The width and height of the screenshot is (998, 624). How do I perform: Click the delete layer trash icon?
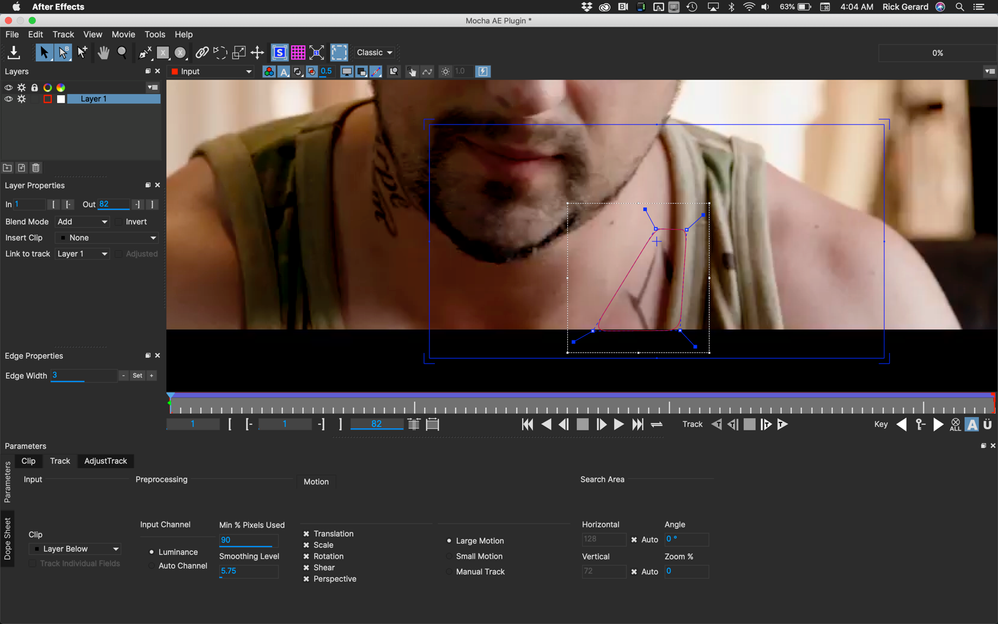36,167
